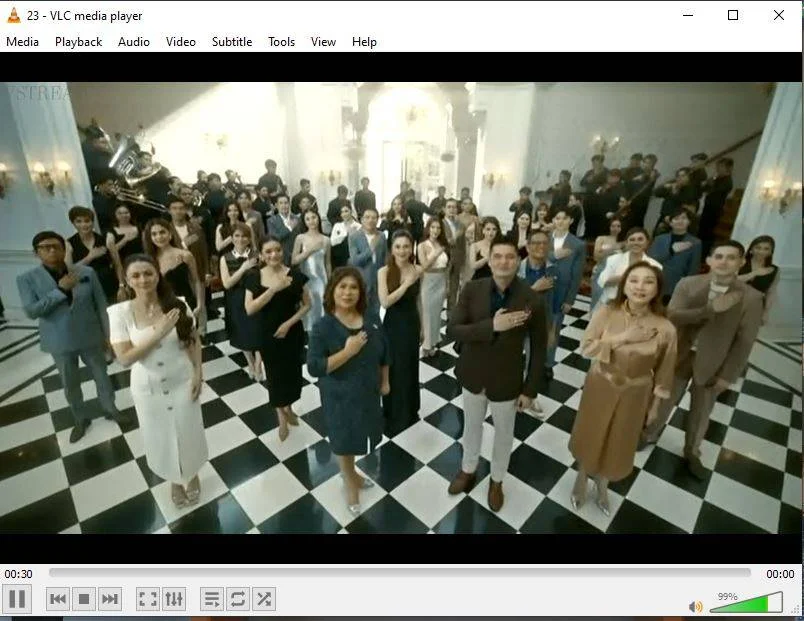Skip to the next media track
This screenshot has width=804, height=621.
pos(110,598)
